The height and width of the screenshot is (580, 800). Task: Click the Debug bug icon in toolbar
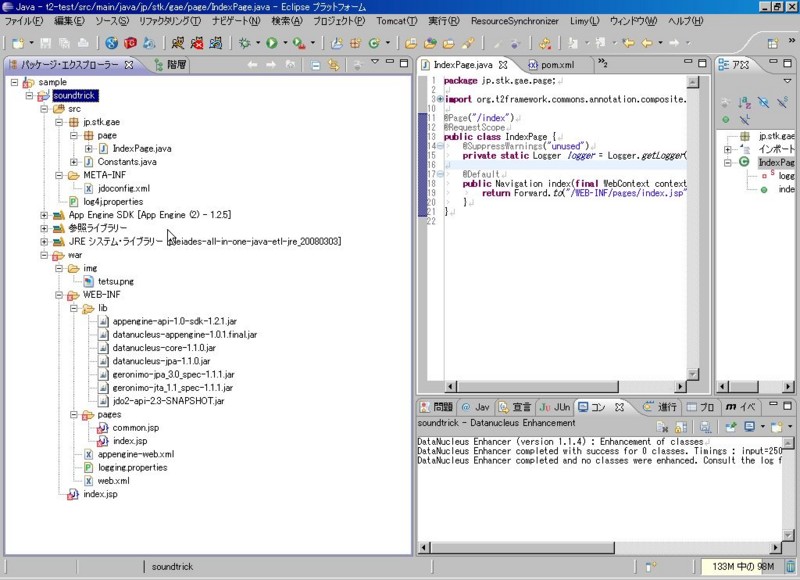244,43
